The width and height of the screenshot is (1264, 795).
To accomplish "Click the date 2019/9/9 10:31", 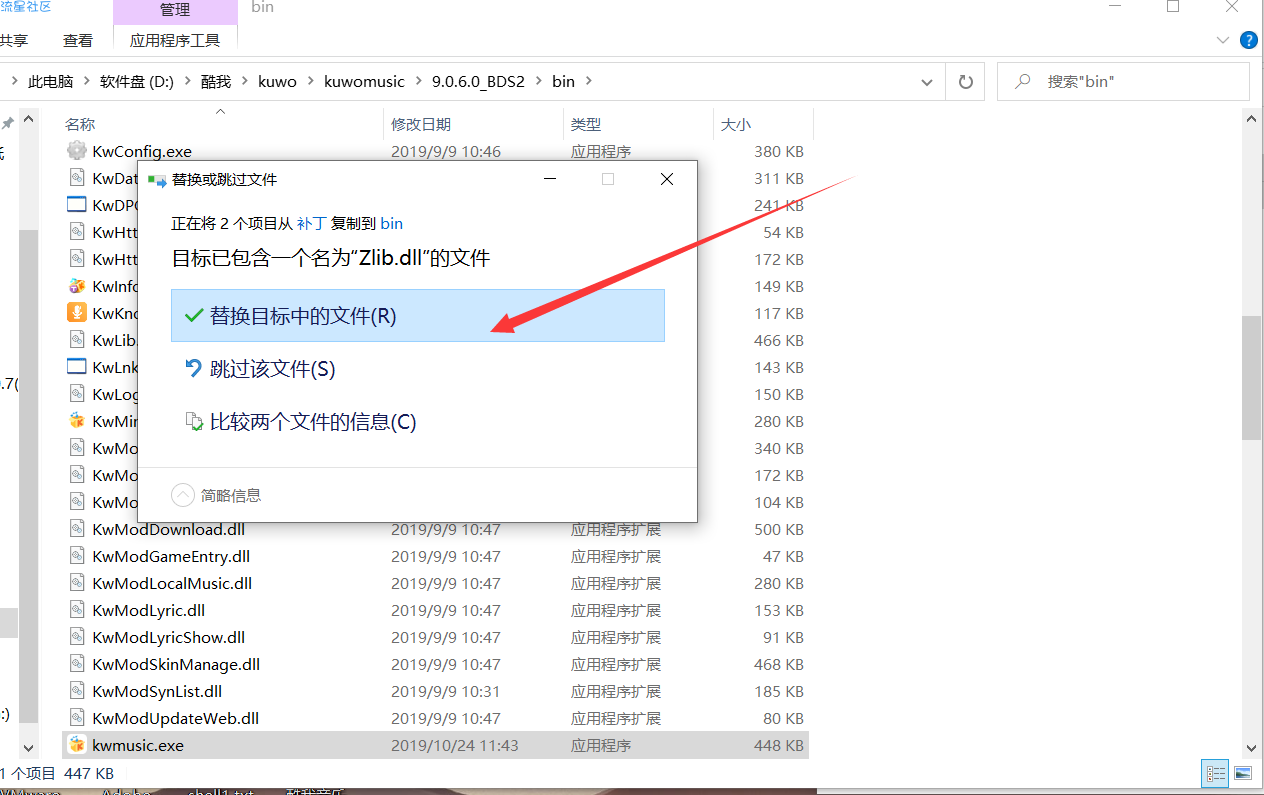I will coord(446,691).
